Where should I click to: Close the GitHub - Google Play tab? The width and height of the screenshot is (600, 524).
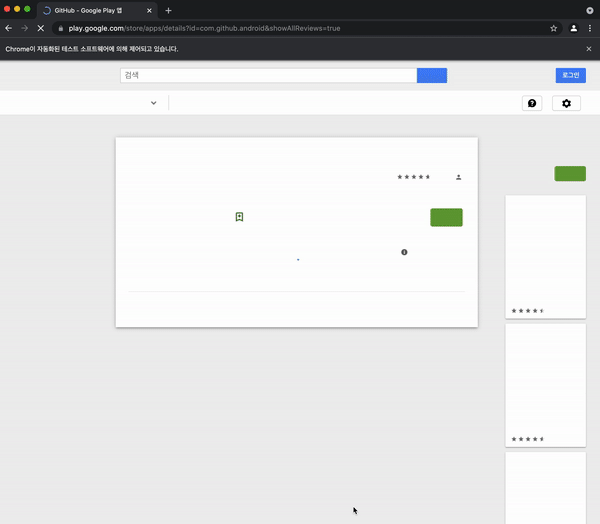pos(149,11)
